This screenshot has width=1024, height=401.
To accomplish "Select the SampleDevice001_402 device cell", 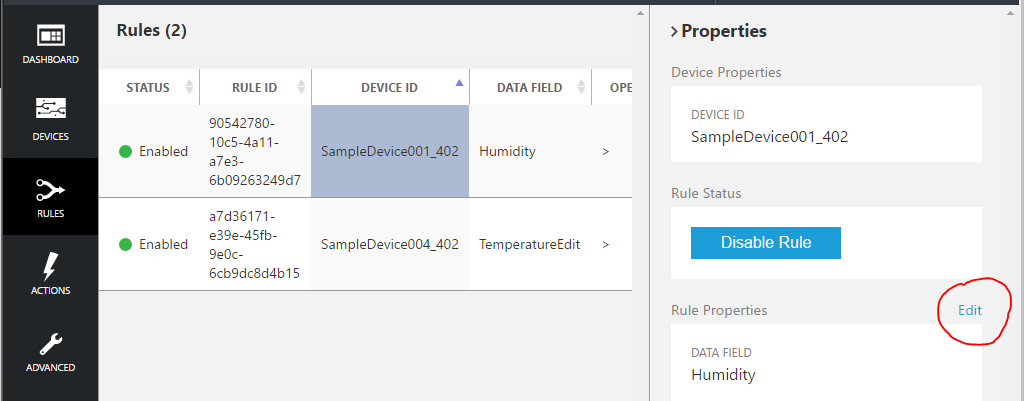I will coord(389,152).
